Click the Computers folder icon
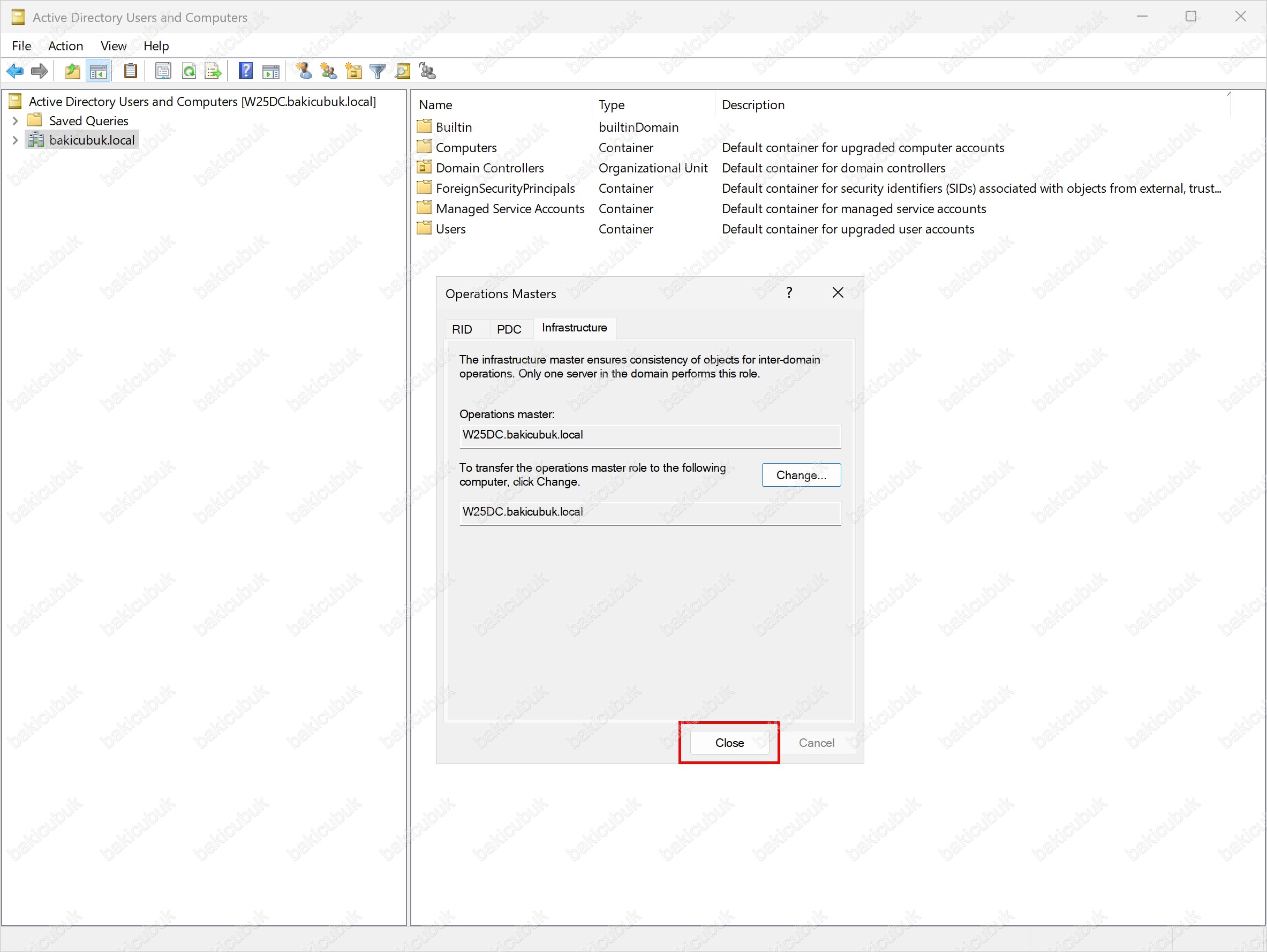This screenshot has height=952, width=1267. 424,147
